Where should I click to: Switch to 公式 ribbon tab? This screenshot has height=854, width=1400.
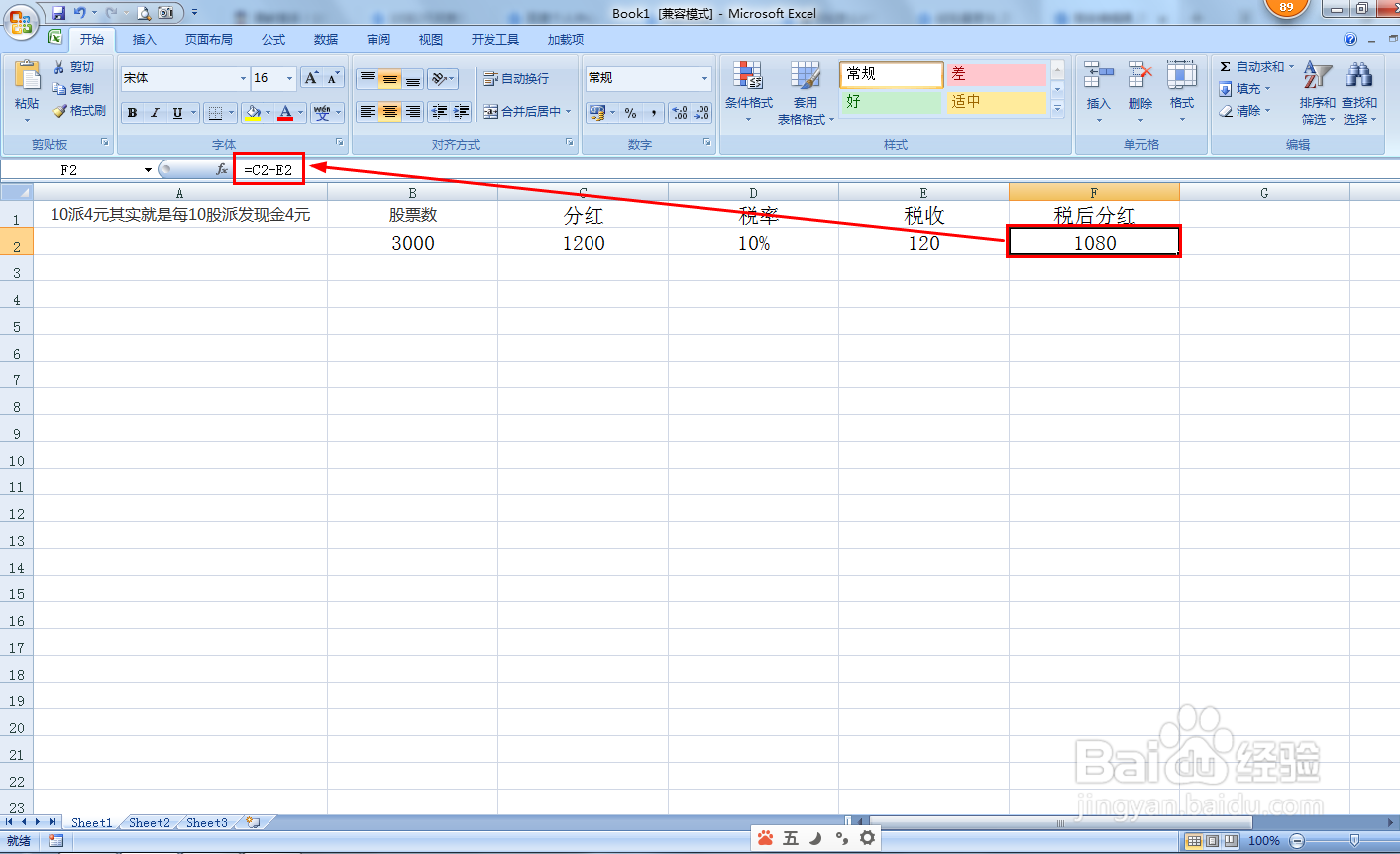[273, 40]
